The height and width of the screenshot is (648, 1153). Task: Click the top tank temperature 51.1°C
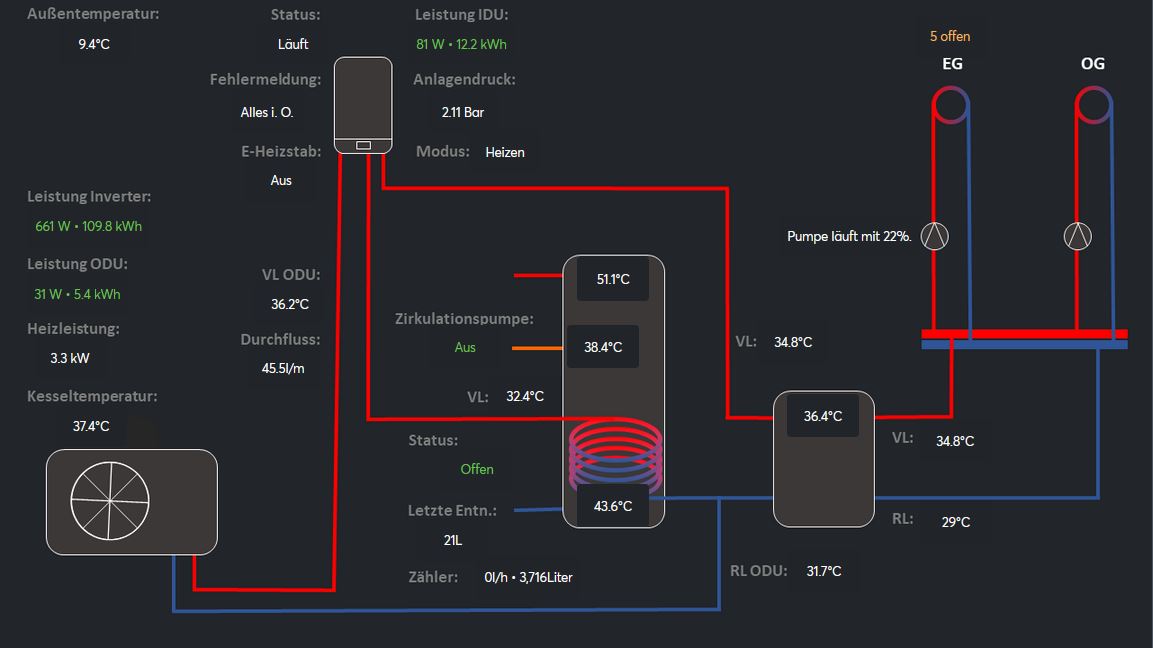point(613,279)
